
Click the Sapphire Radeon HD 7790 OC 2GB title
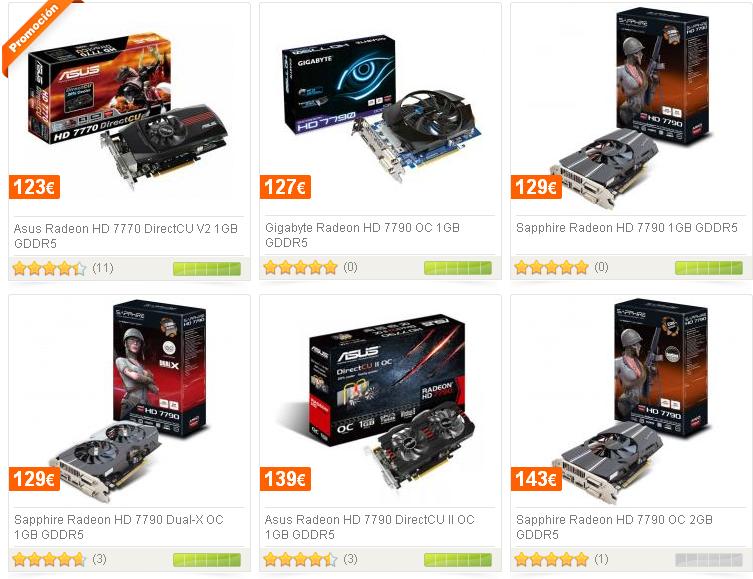coord(614,527)
